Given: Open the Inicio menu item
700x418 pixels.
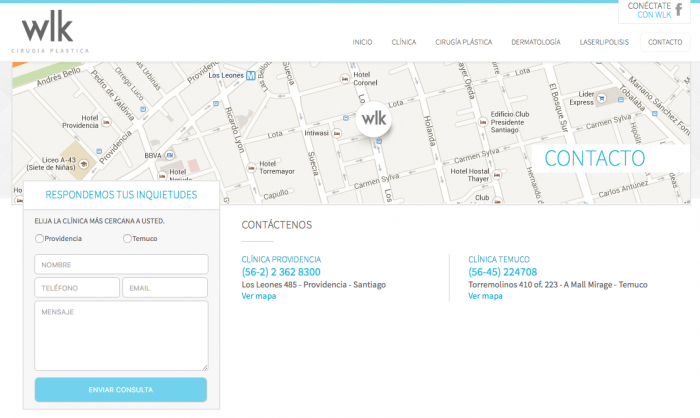Looking at the screenshot, I should click(362, 42).
